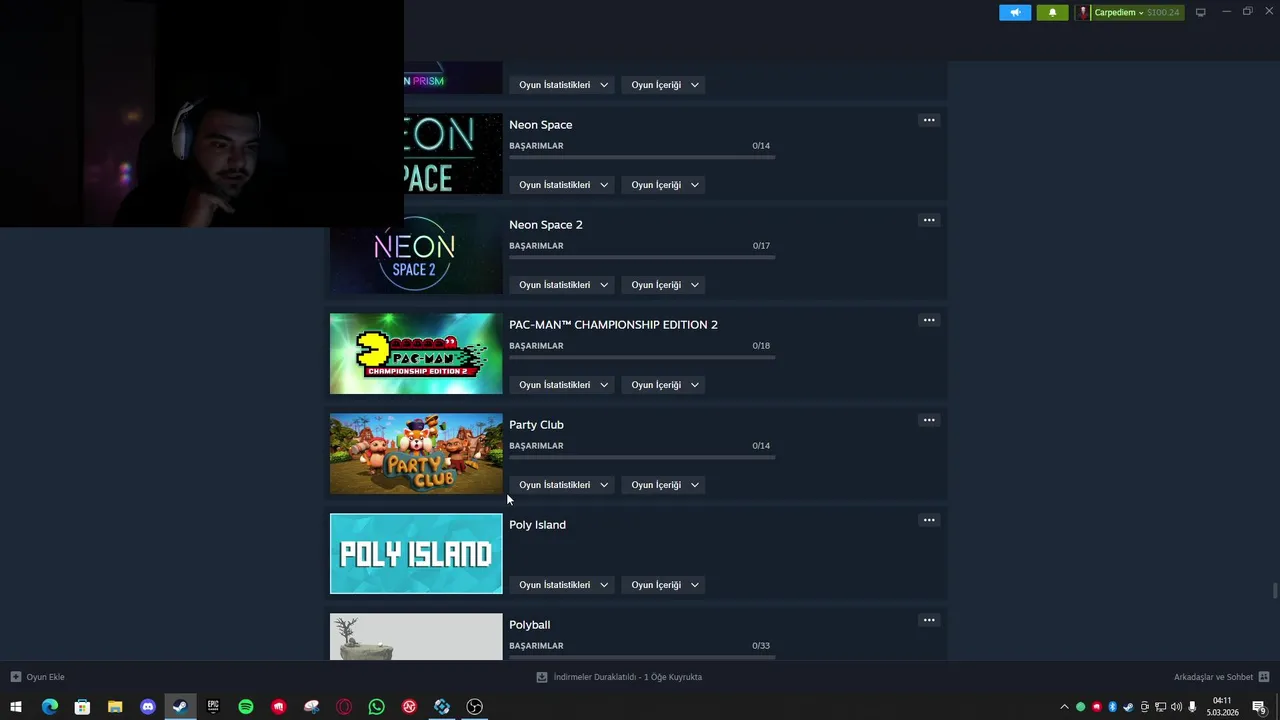Open the three-dot menu for Neon Space
Image resolution: width=1280 pixels, height=720 pixels.
[x=929, y=120]
